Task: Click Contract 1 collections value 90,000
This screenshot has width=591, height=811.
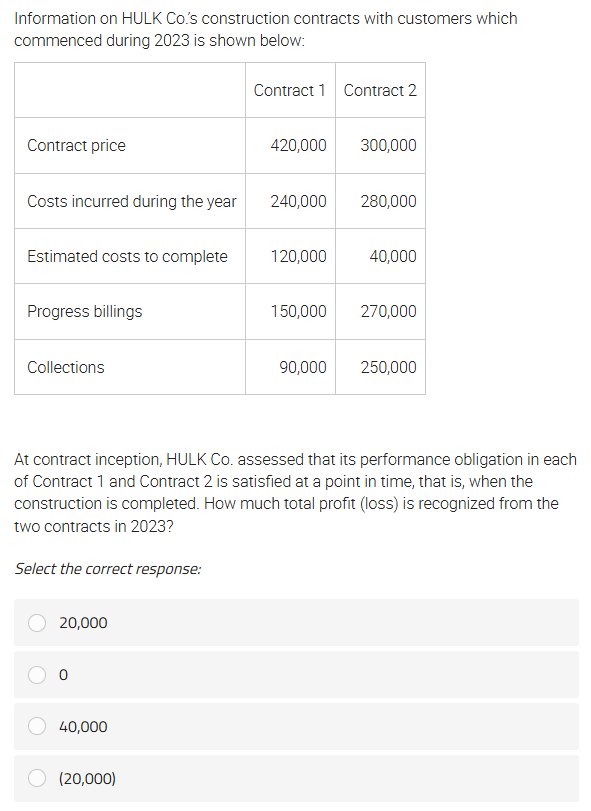Action: [303, 367]
